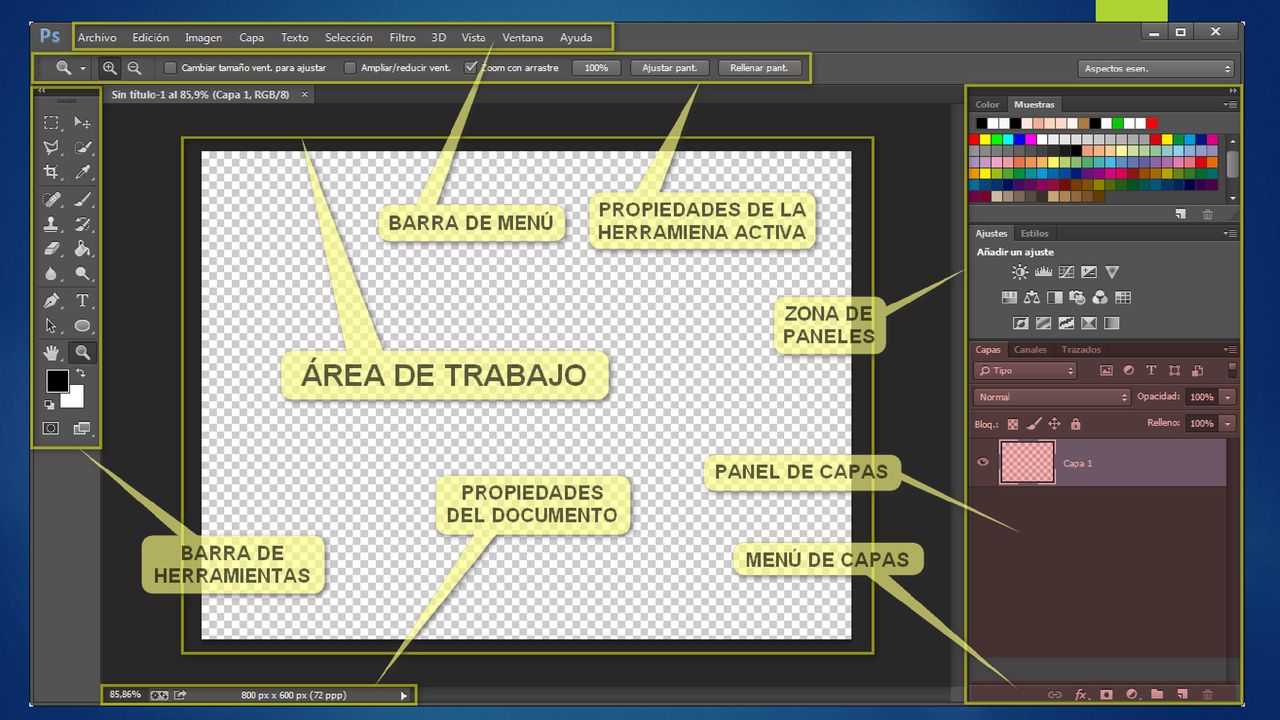Select the Move tool

[83, 123]
